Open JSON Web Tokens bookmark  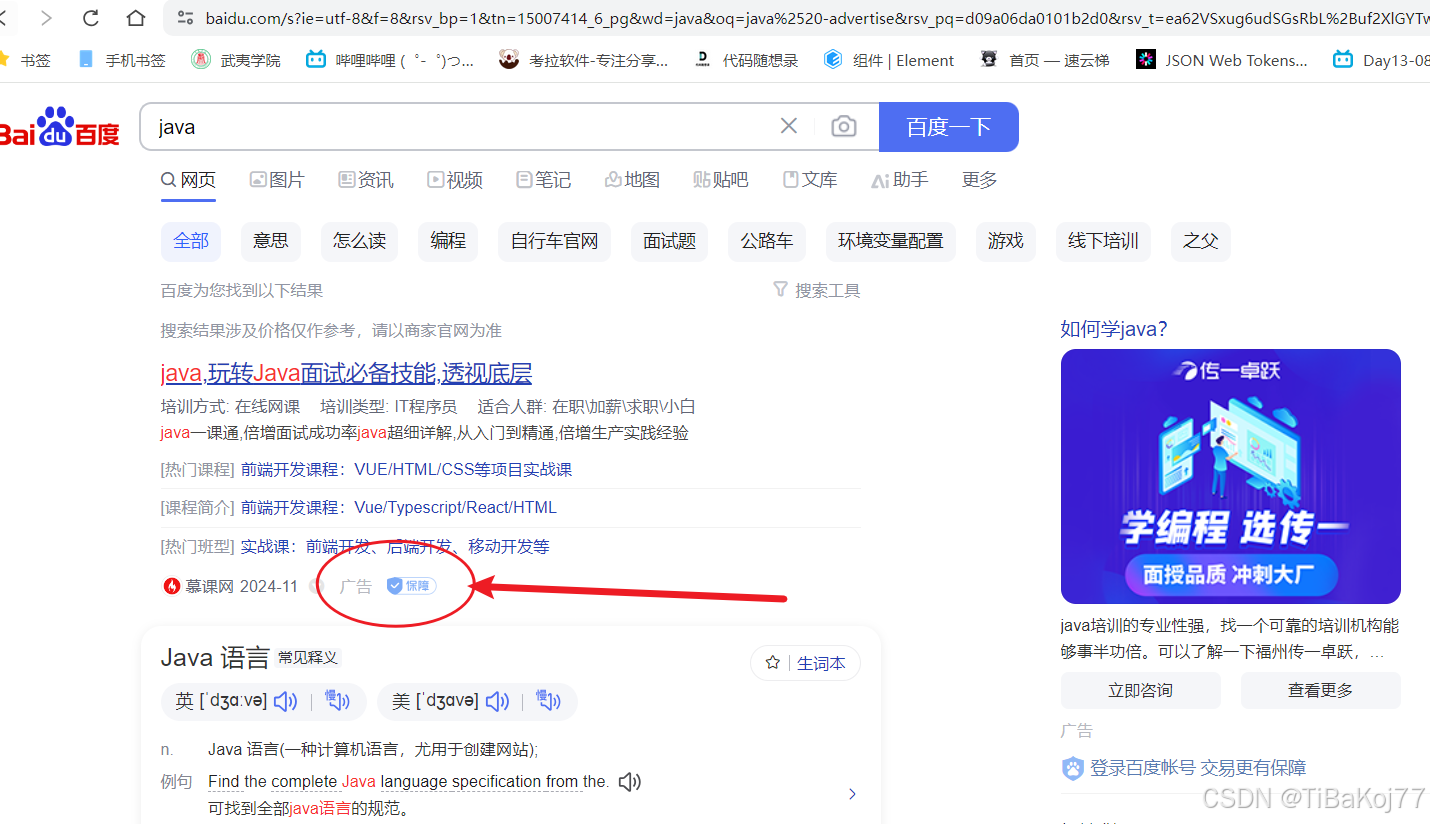[x=1221, y=60]
